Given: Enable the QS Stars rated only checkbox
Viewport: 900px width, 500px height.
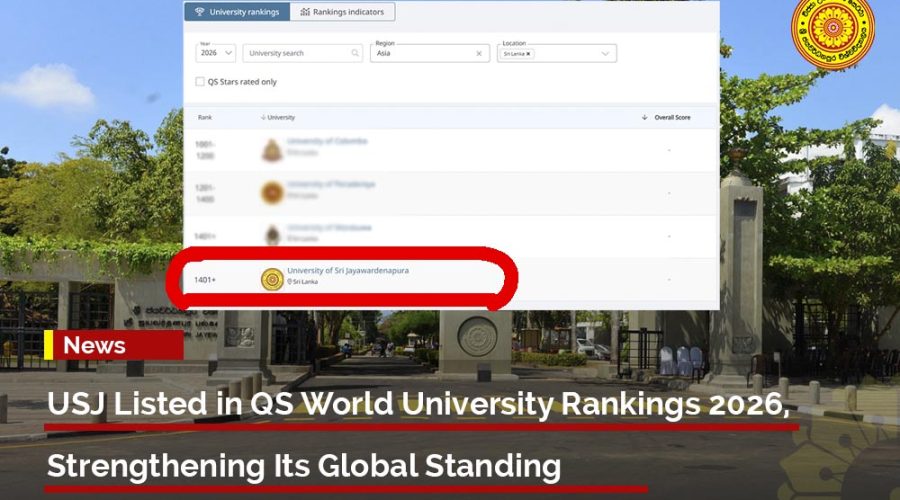Looking at the screenshot, I should tap(200, 82).
